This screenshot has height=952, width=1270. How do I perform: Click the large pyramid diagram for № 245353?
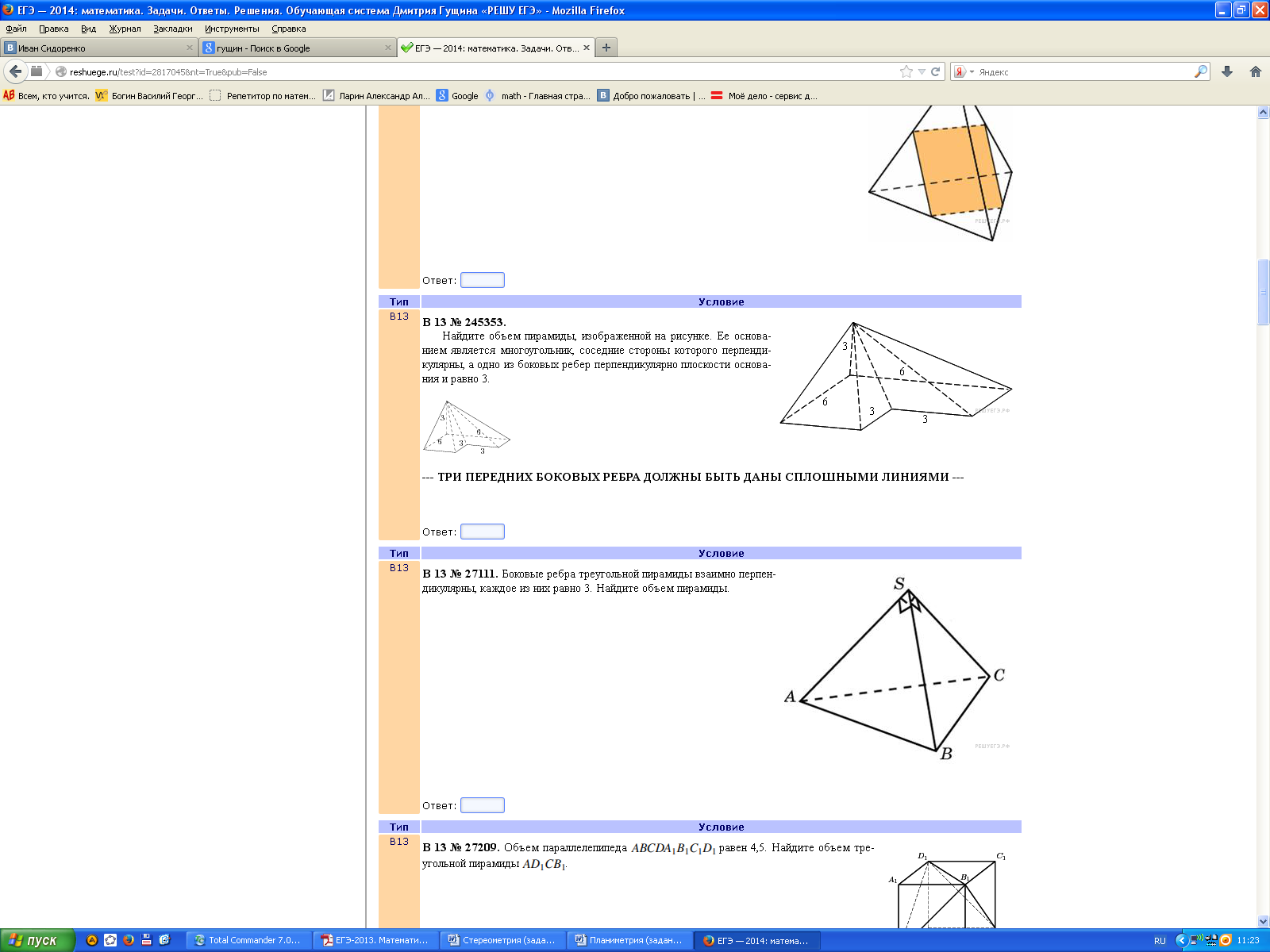click(896, 376)
